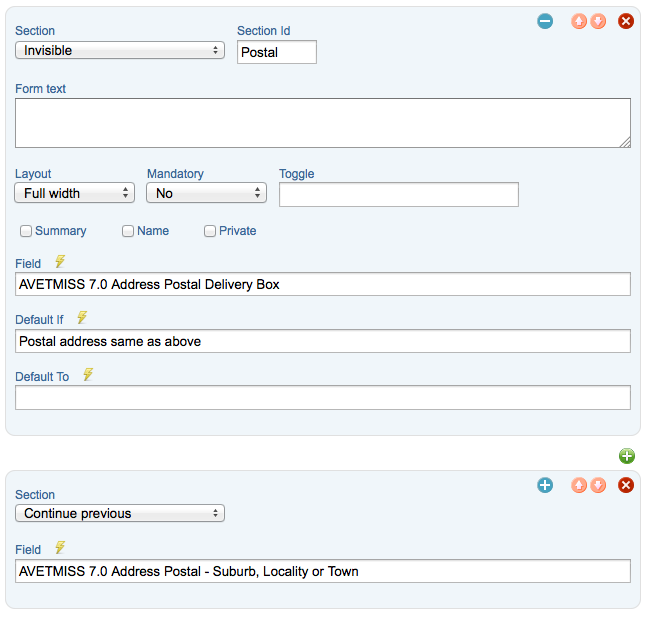The width and height of the screenshot is (648, 618).
Task: Open the Section dropdown showing Invisible
Action: click(x=120, y=50)
